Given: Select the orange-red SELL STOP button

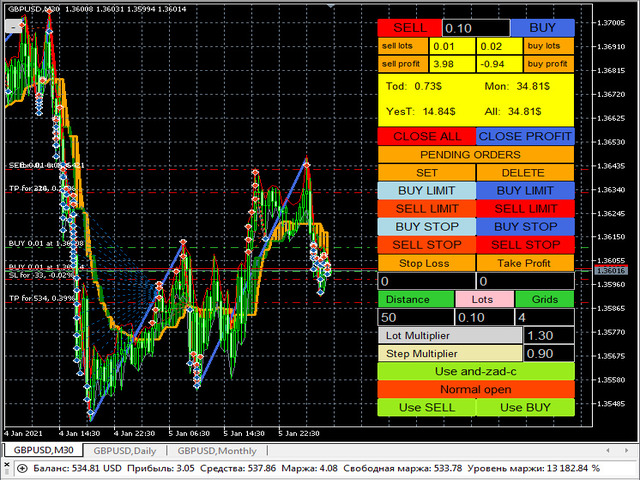Looking at the screenshot, I should click(x=427, y=244).
